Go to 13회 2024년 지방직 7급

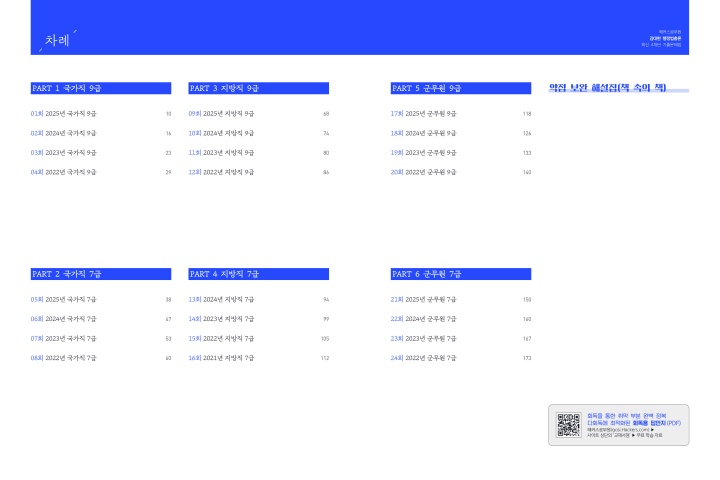[x=222, y=299]
